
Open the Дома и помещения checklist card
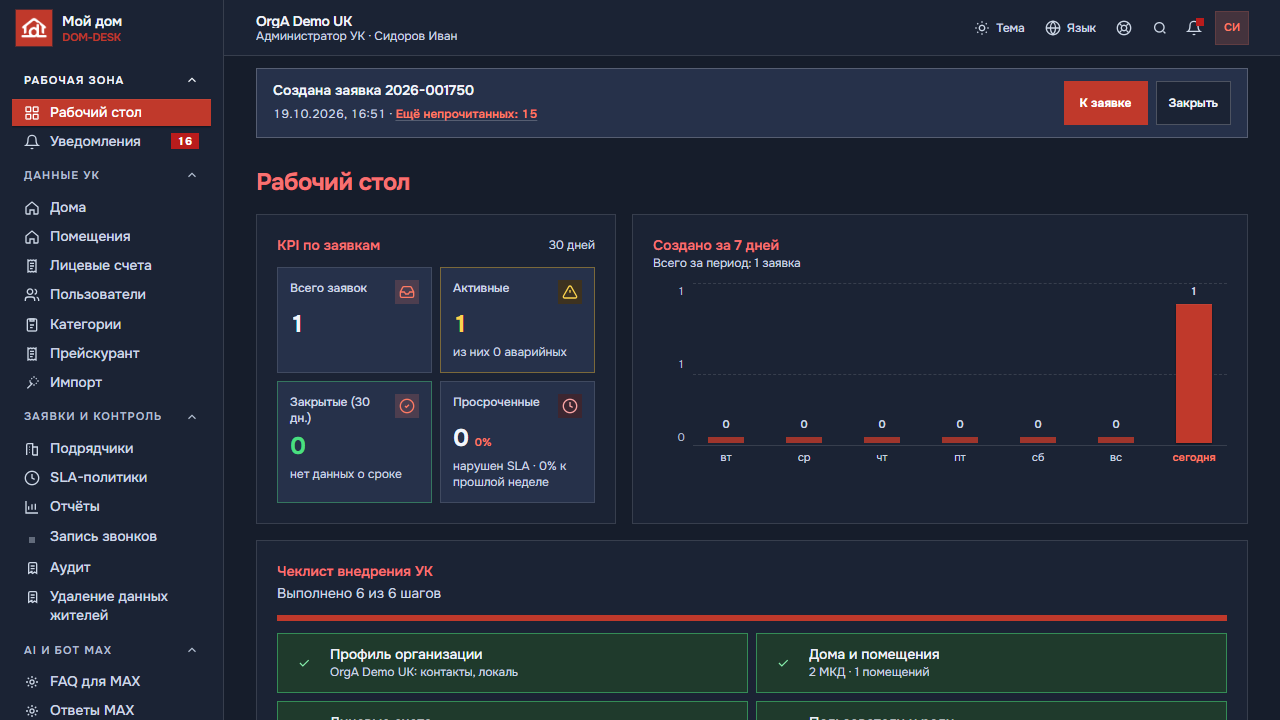pos(991,663)
